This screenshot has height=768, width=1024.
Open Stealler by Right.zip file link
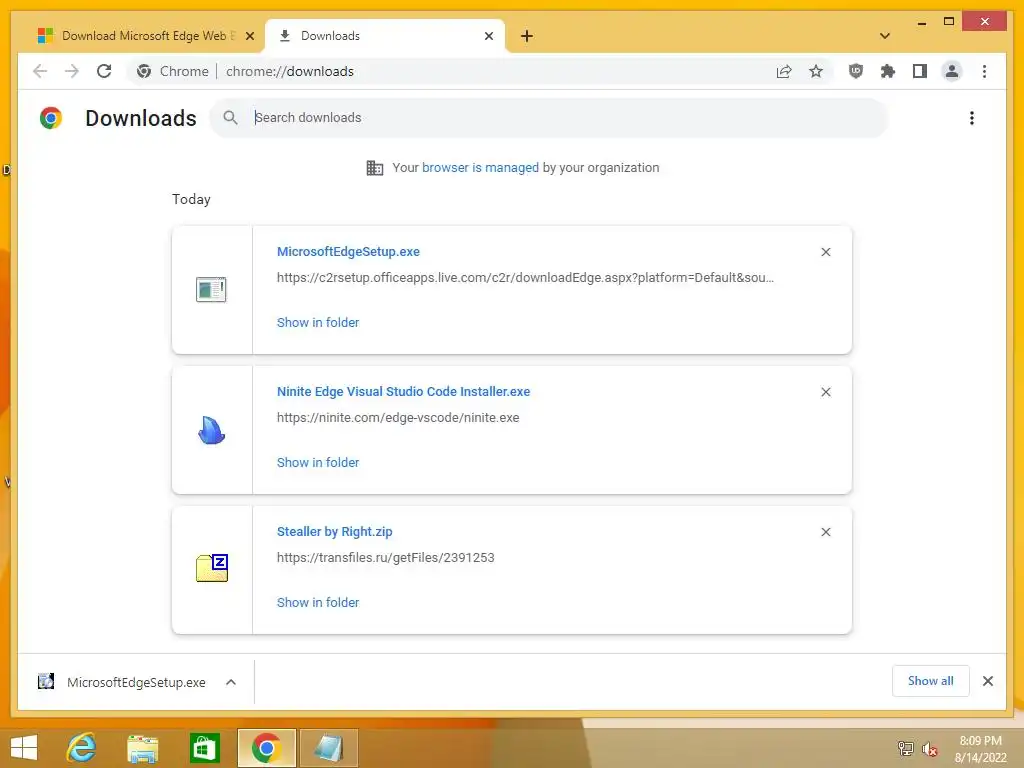point(334,532)
